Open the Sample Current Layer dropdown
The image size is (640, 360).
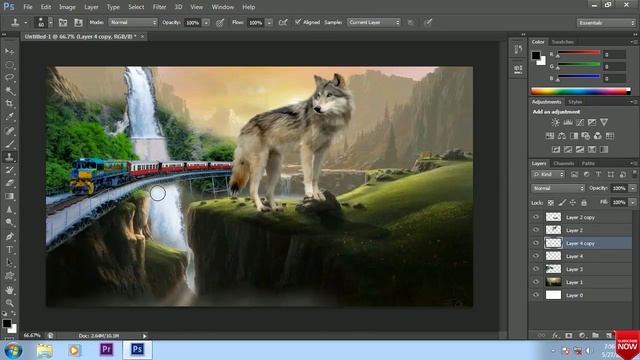373,22
